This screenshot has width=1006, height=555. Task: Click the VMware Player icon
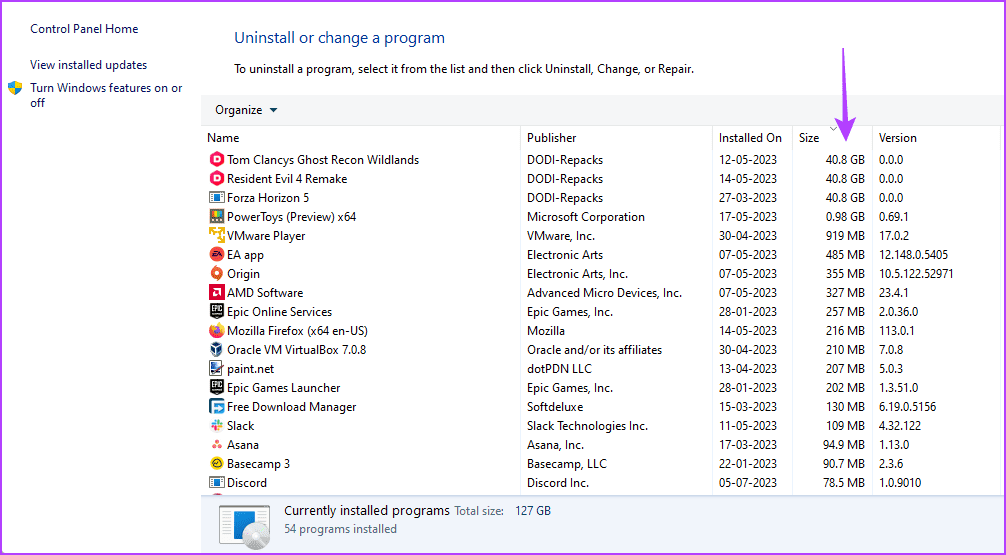217,235
